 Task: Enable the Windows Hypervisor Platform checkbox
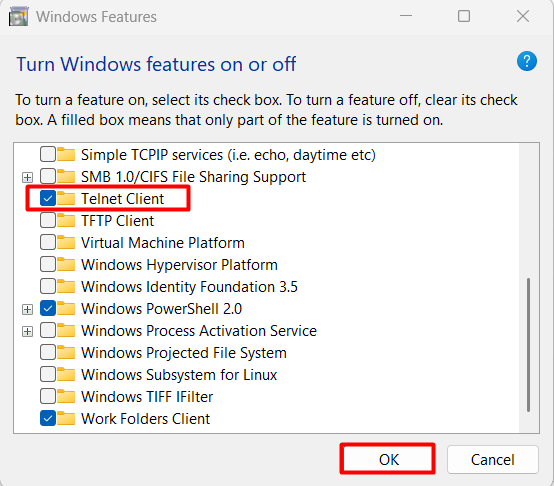(x=48, y=265)
